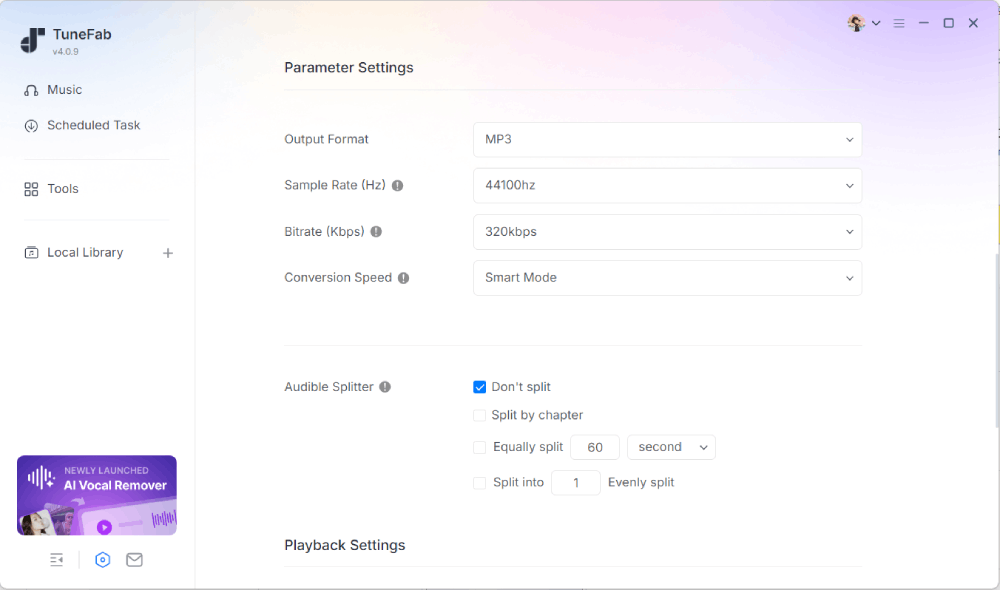1000x590 pixels.
Task: Open the Conversion Speed Smart Mode dropdown
Action: (667, 277)
